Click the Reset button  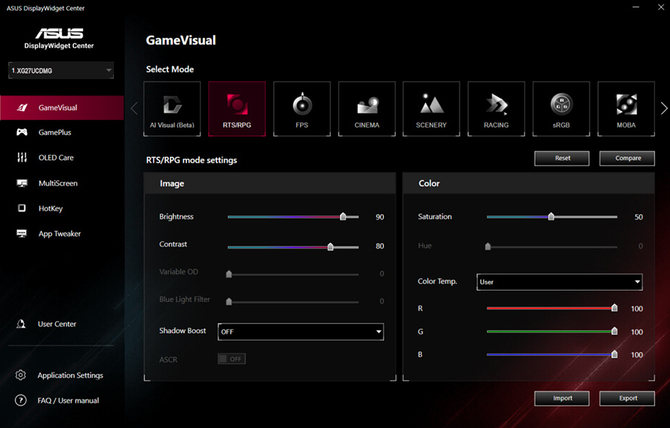(x=562, y=158)
